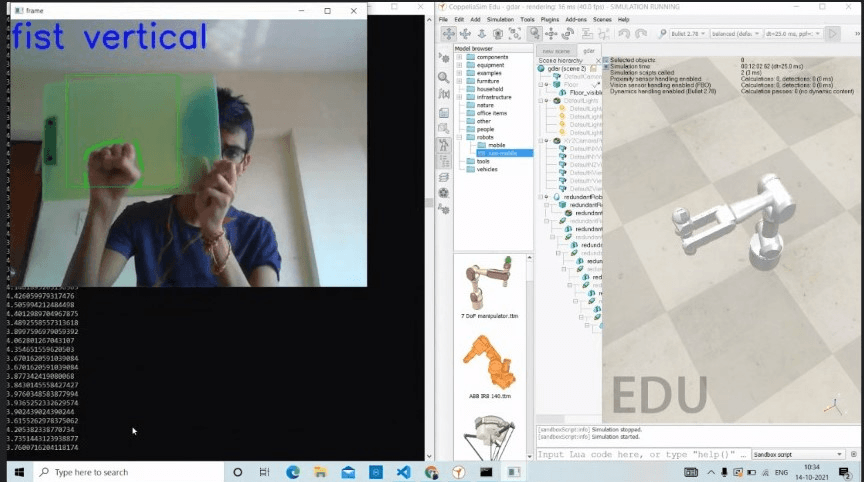Click the undo arrow icon

tap(624, 34)
